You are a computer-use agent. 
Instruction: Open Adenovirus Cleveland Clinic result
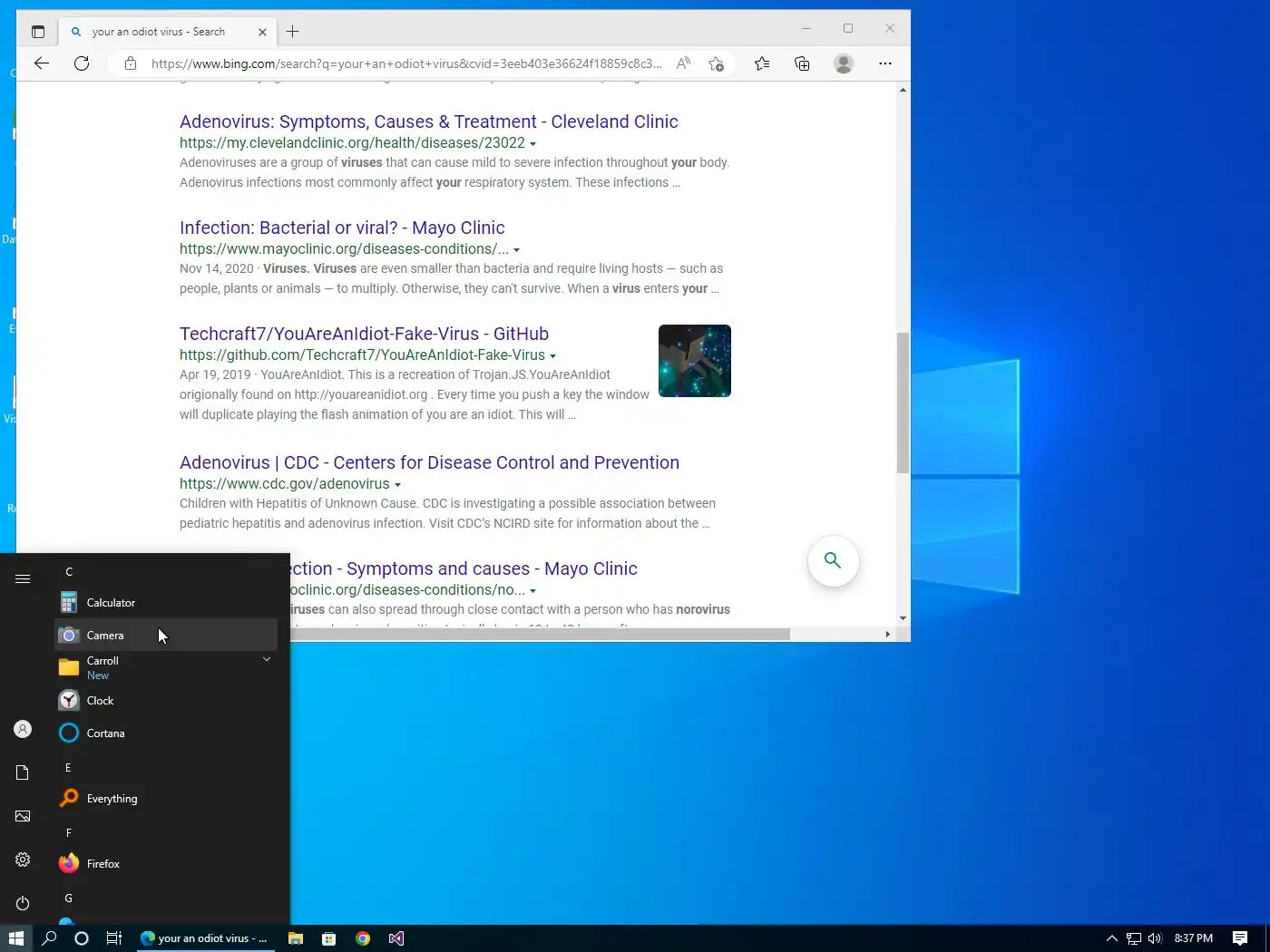[x=428, y=121]
